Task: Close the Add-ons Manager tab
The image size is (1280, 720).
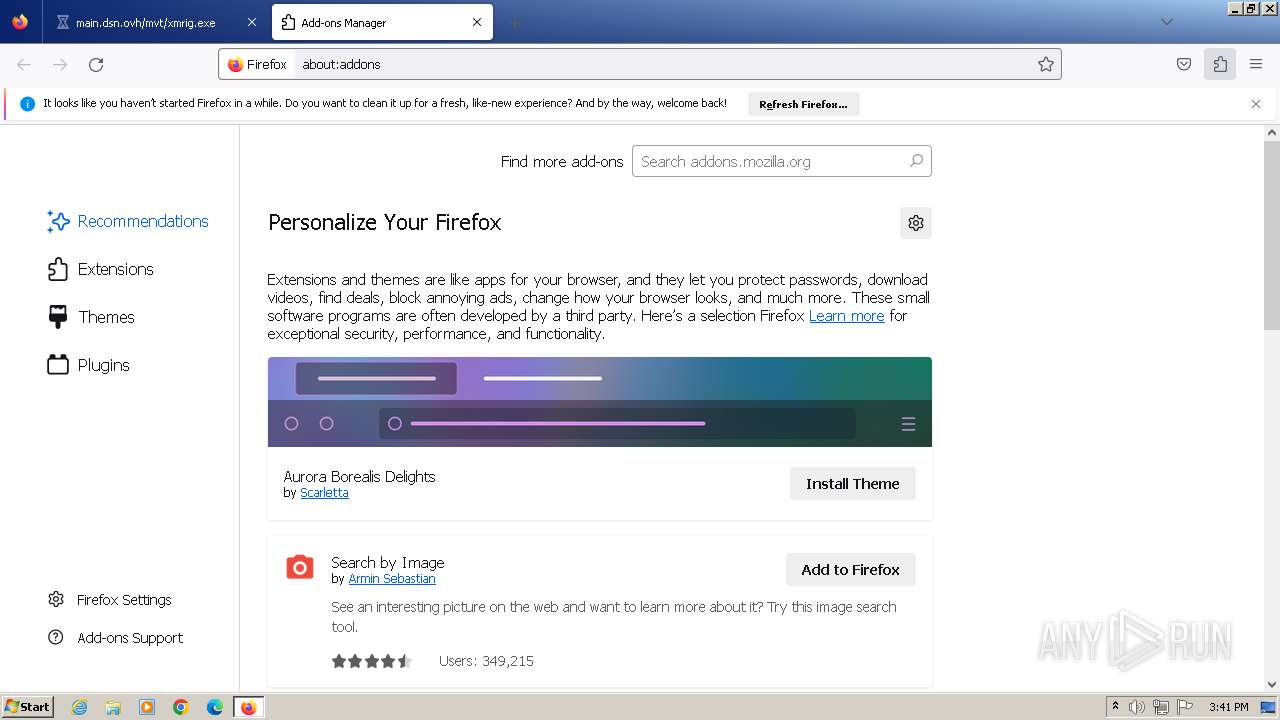Action: coord(477,22)
